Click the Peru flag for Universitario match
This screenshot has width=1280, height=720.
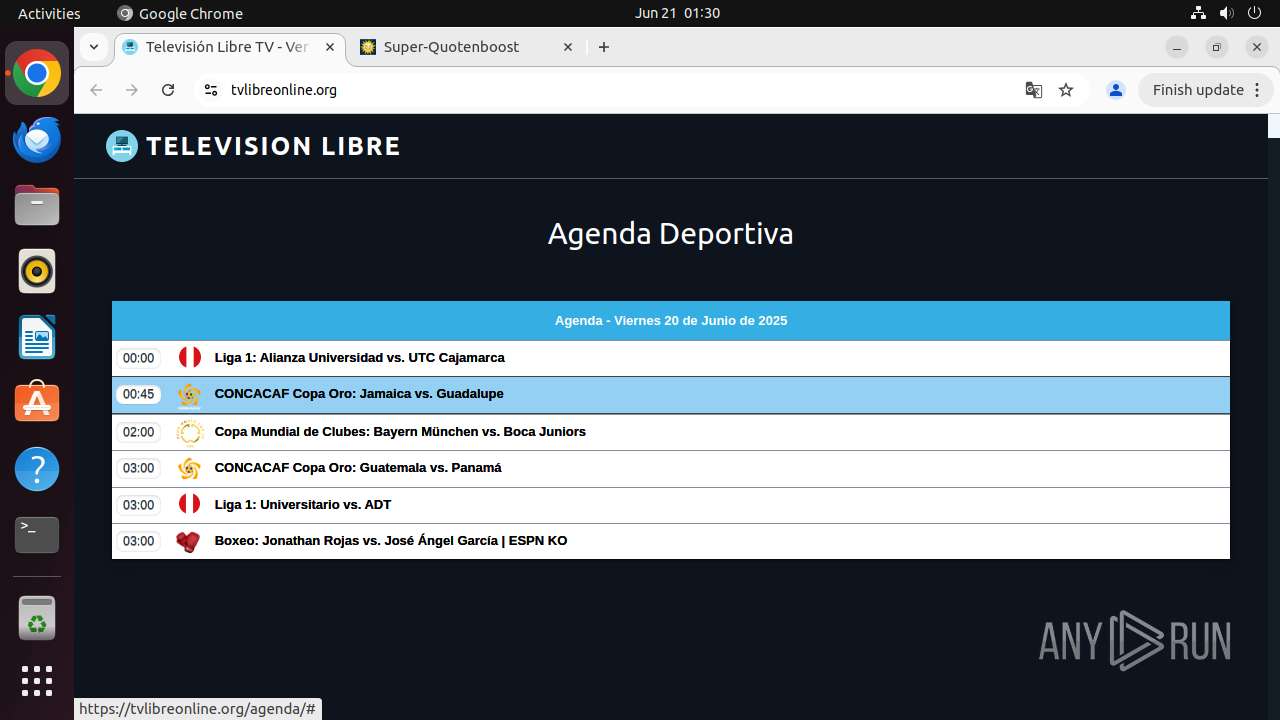(x=189, y=504)
